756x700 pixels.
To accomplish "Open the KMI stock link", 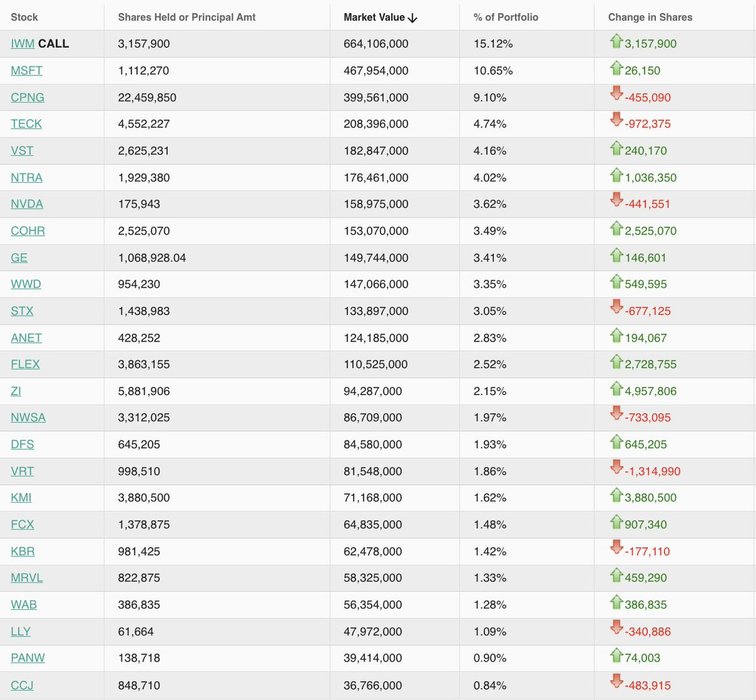I will click(21, 498).
